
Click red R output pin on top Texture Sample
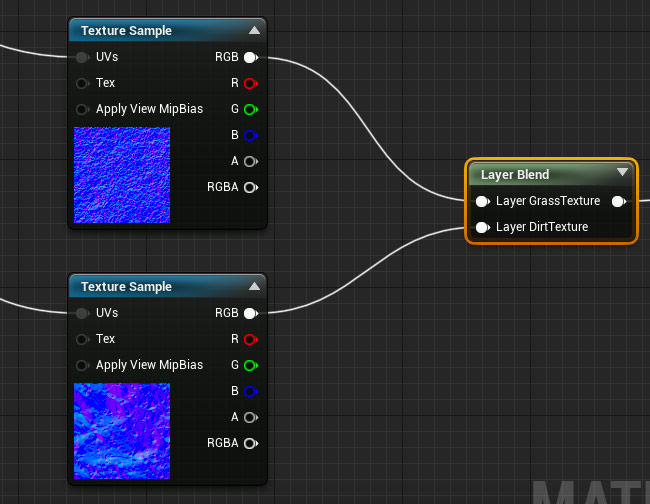click(250, 83)
